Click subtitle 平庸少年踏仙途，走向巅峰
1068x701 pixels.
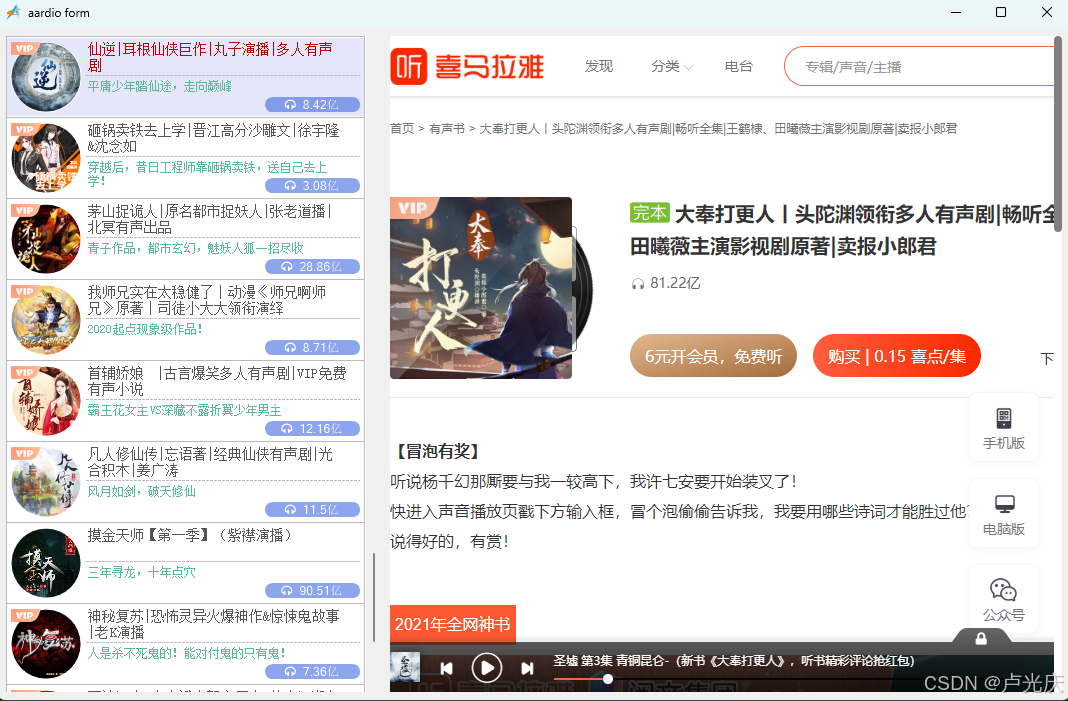(x=159, y=87)
